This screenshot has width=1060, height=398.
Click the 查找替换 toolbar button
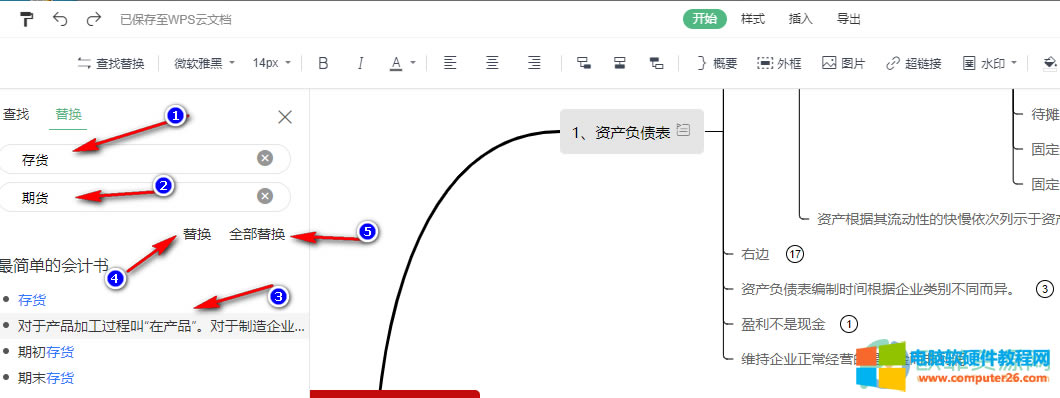(x=111, y=64)
